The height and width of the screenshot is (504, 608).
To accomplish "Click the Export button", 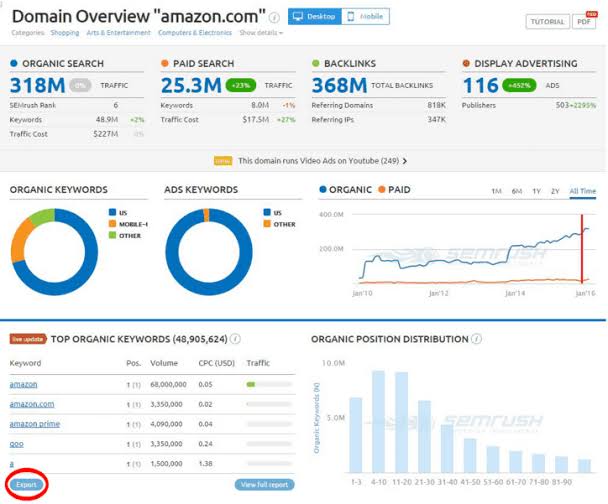I will [26, 485].
